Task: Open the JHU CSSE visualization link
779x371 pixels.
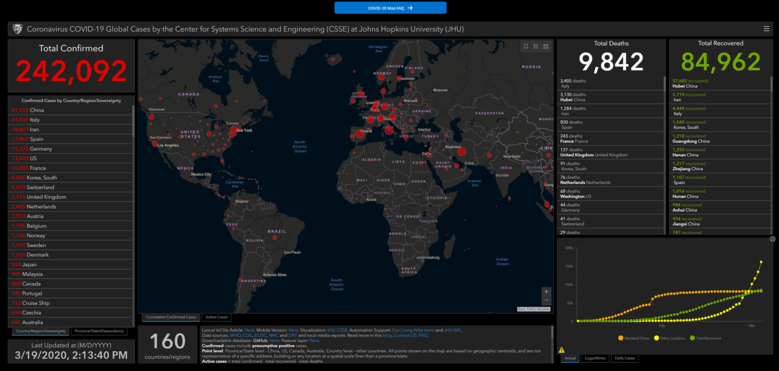Action: click(336, 329)
